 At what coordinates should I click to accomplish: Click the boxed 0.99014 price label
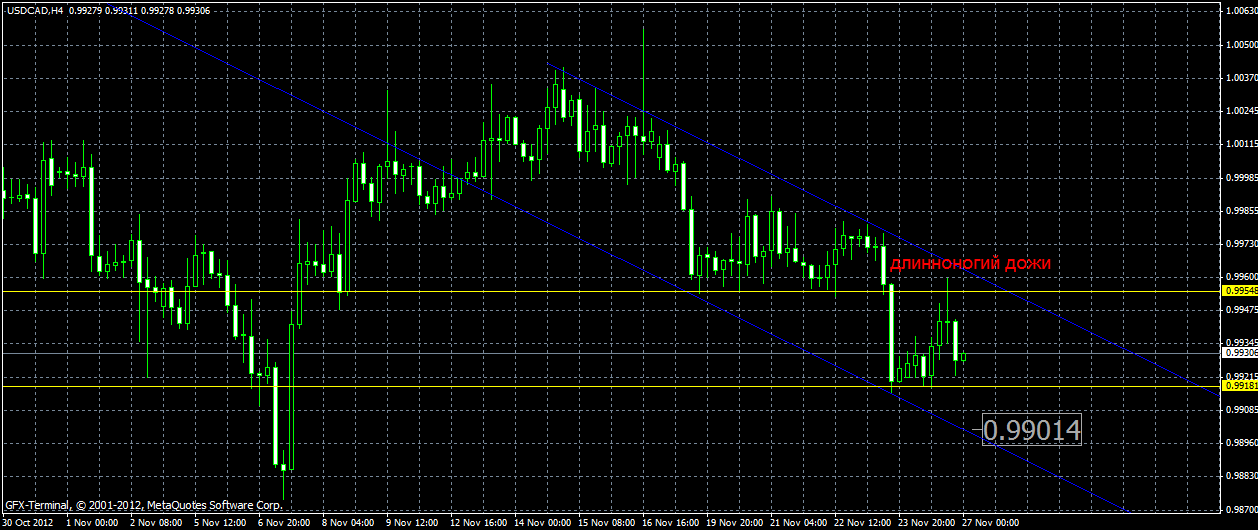(1032, 431)
